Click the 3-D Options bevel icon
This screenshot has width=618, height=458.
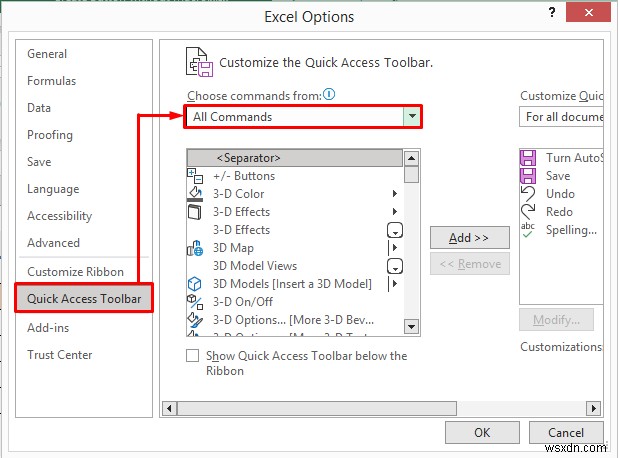(195, 320)
